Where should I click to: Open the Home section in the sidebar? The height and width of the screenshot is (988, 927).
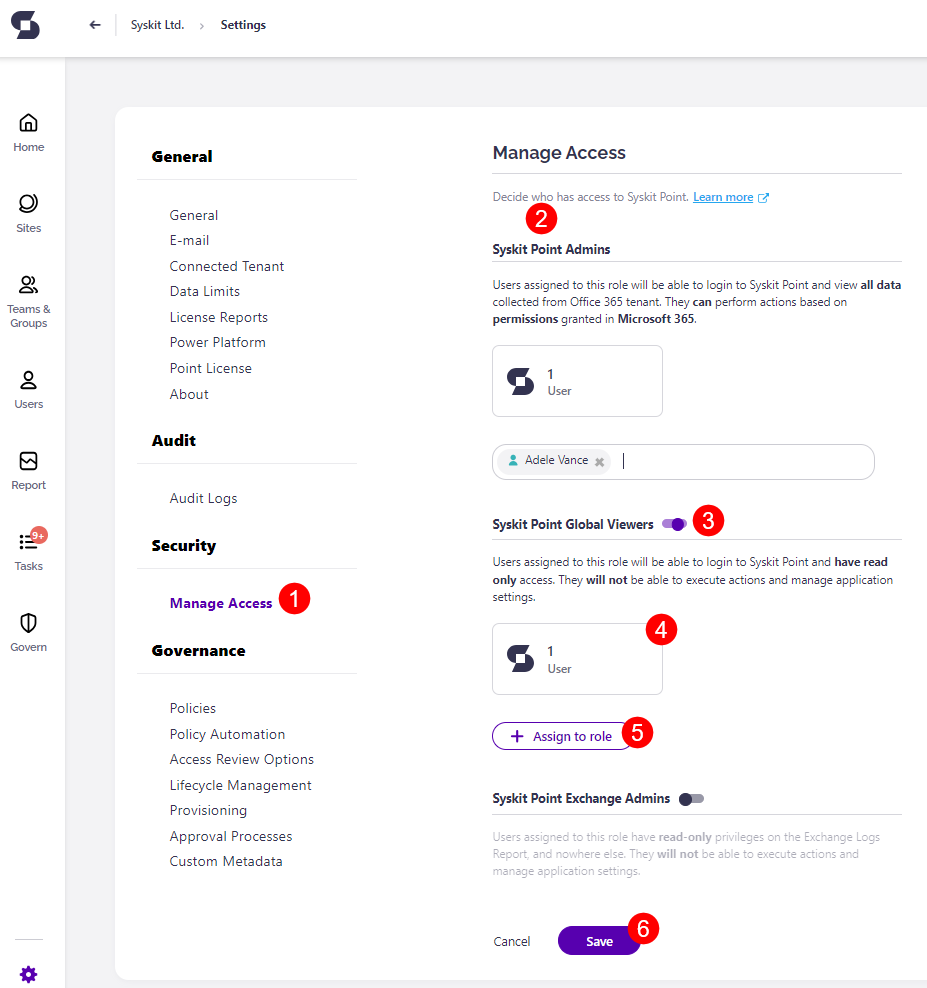[x=28, y=130]
